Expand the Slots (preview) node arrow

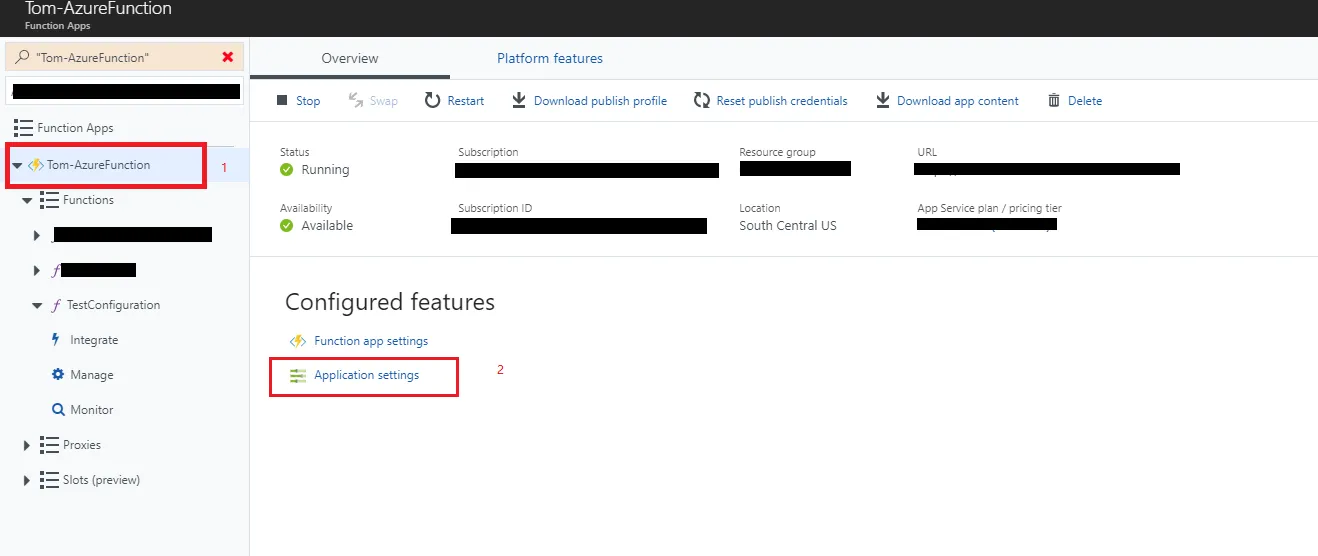click(27, 480)
